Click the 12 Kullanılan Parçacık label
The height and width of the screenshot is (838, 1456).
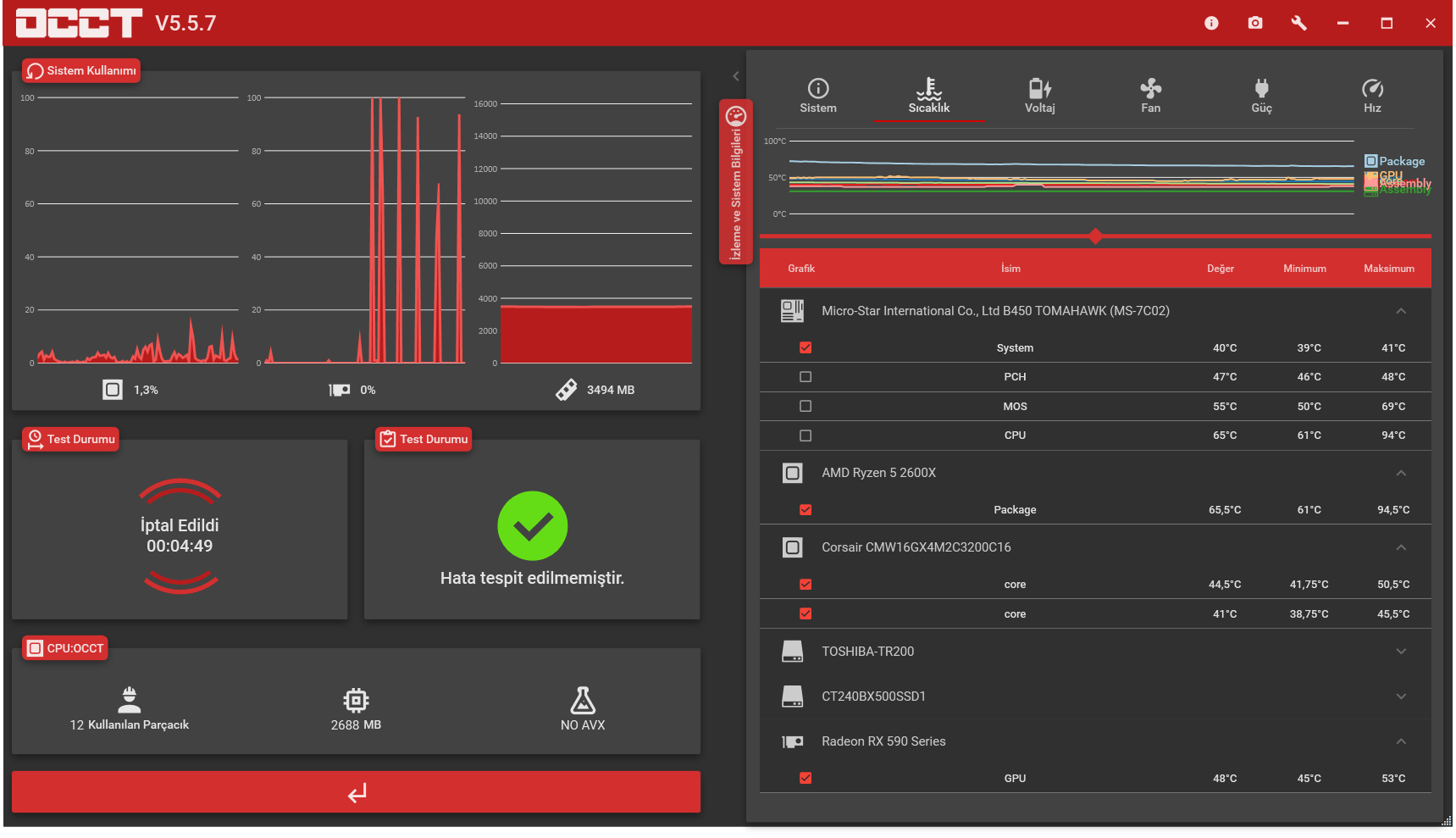[130, 725]
